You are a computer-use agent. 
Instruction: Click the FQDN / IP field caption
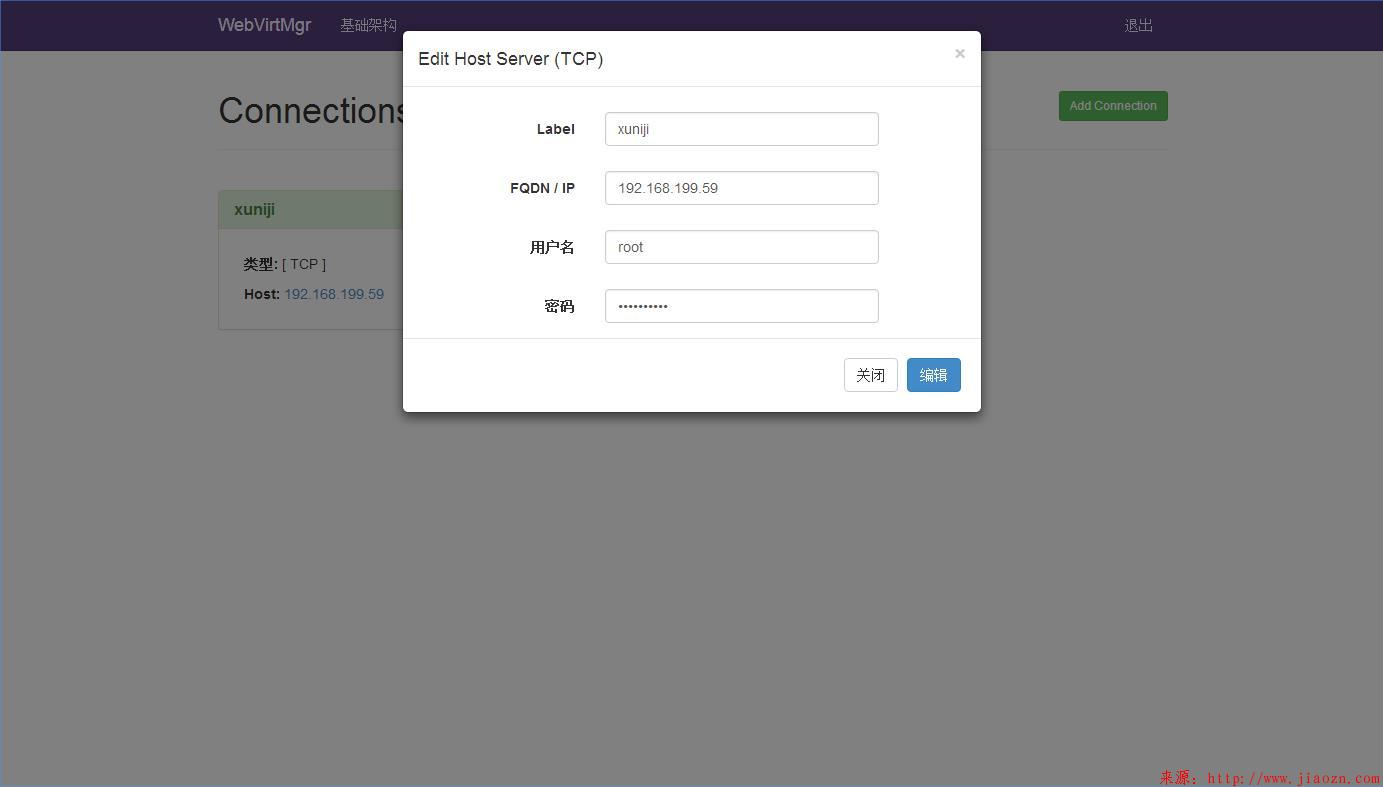click(542, 188)
